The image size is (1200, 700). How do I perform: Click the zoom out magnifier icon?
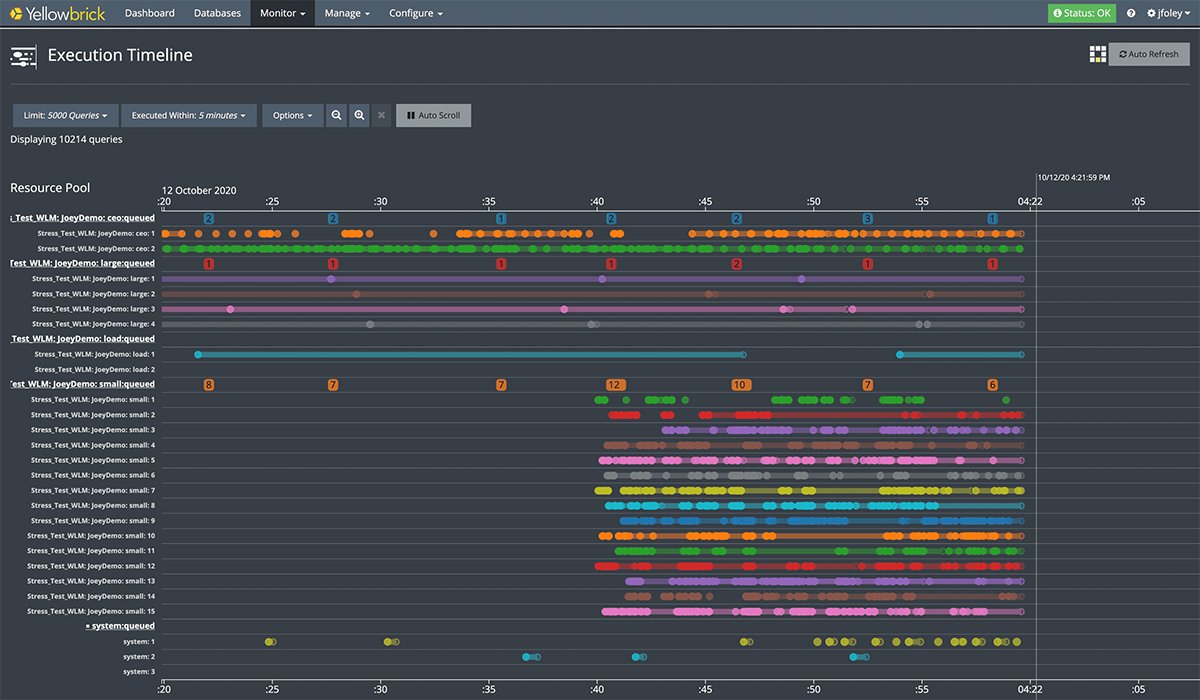click(x=337, y=115)
